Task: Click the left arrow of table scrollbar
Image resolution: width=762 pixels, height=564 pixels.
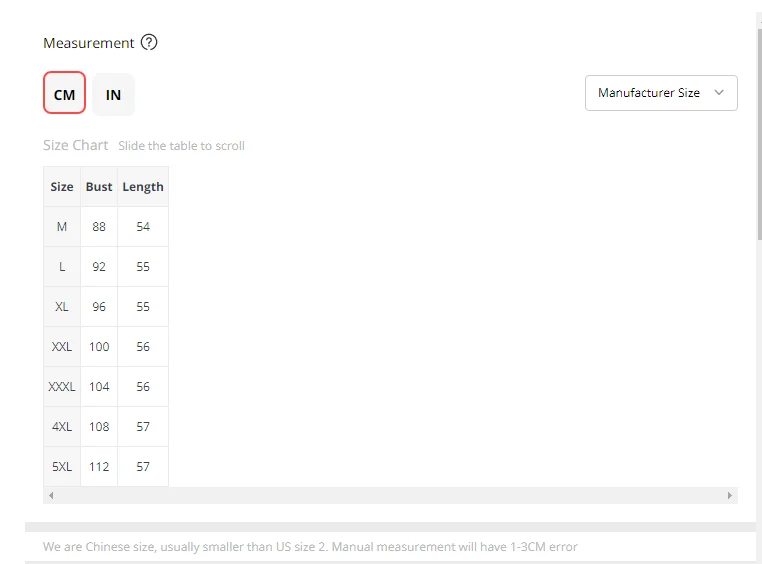Action: tap(51, 496)
